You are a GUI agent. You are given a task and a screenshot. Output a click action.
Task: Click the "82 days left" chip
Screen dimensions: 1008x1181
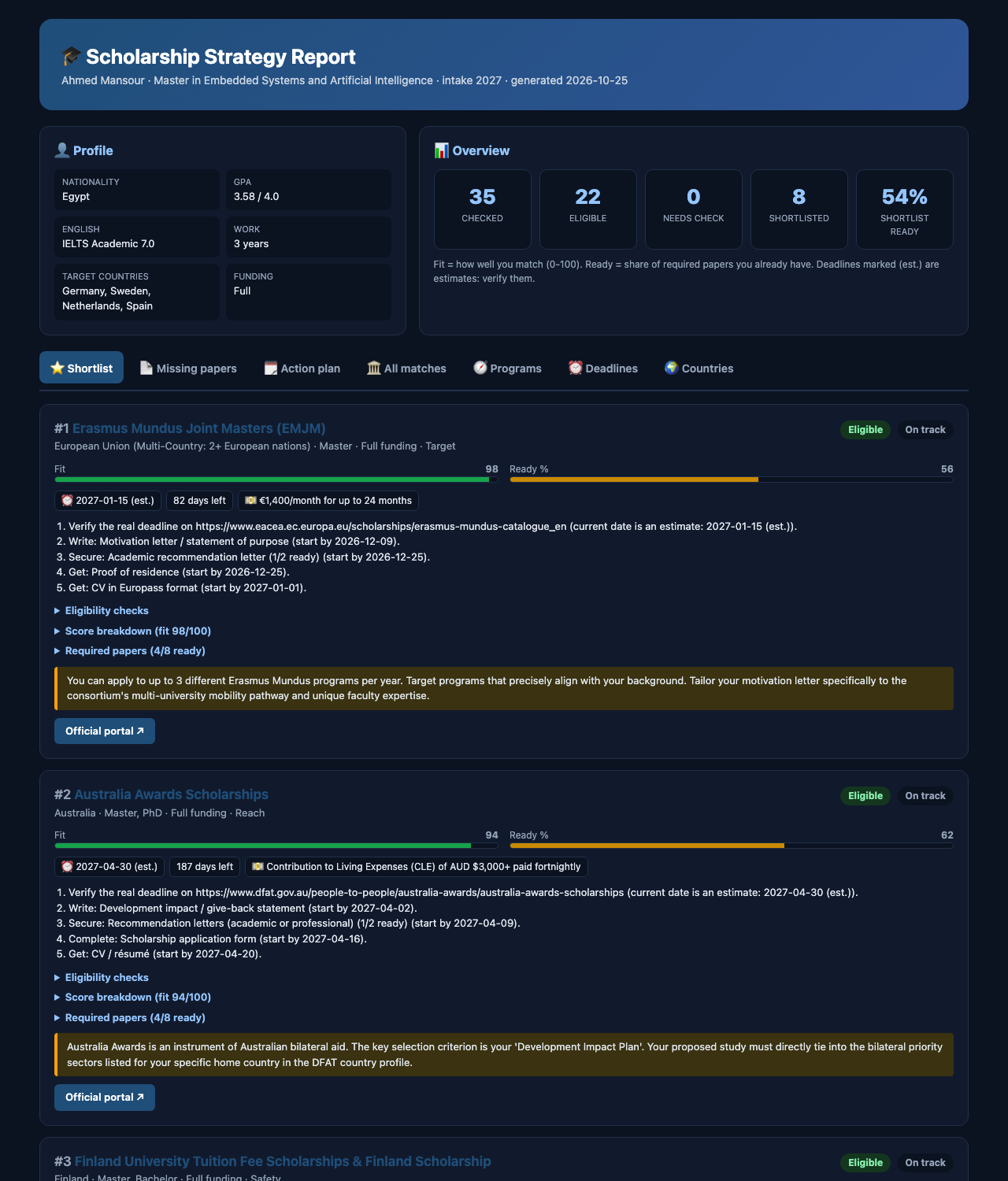click(199, 501)
